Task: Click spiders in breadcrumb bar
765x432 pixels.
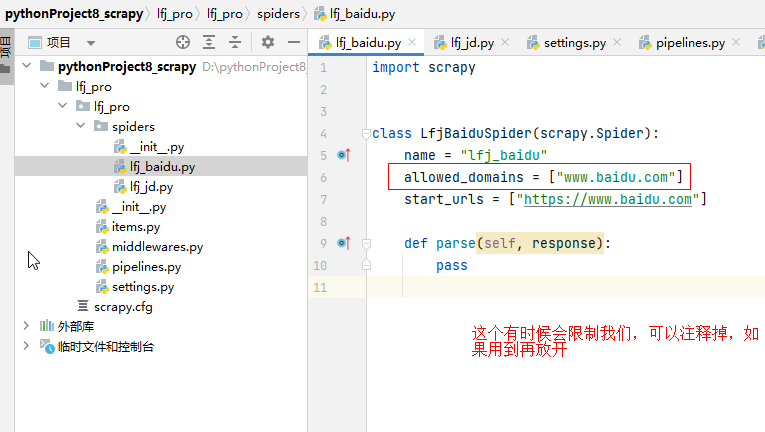Action: point(278,14)
